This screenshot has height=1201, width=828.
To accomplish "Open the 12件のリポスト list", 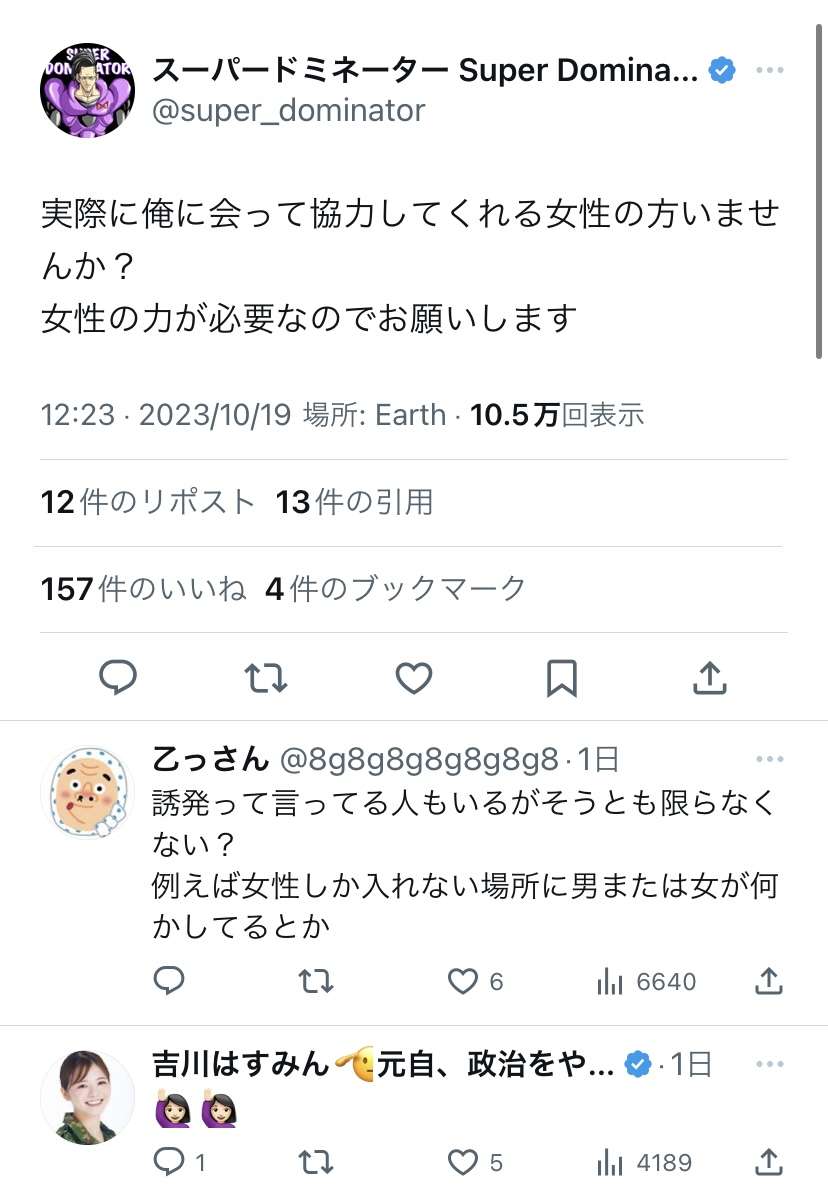I will [x=148, y=502].
